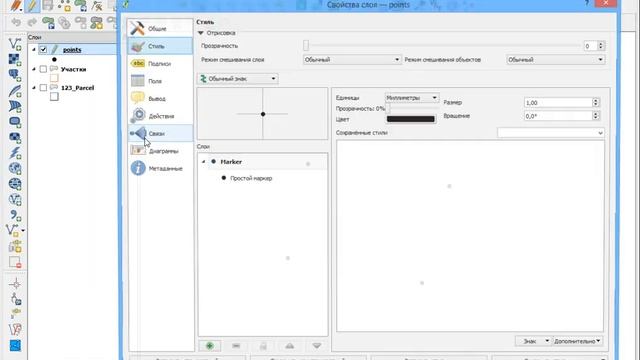
Task: Increase rotation with spinner arrow
Action: (x=596, y=113)
